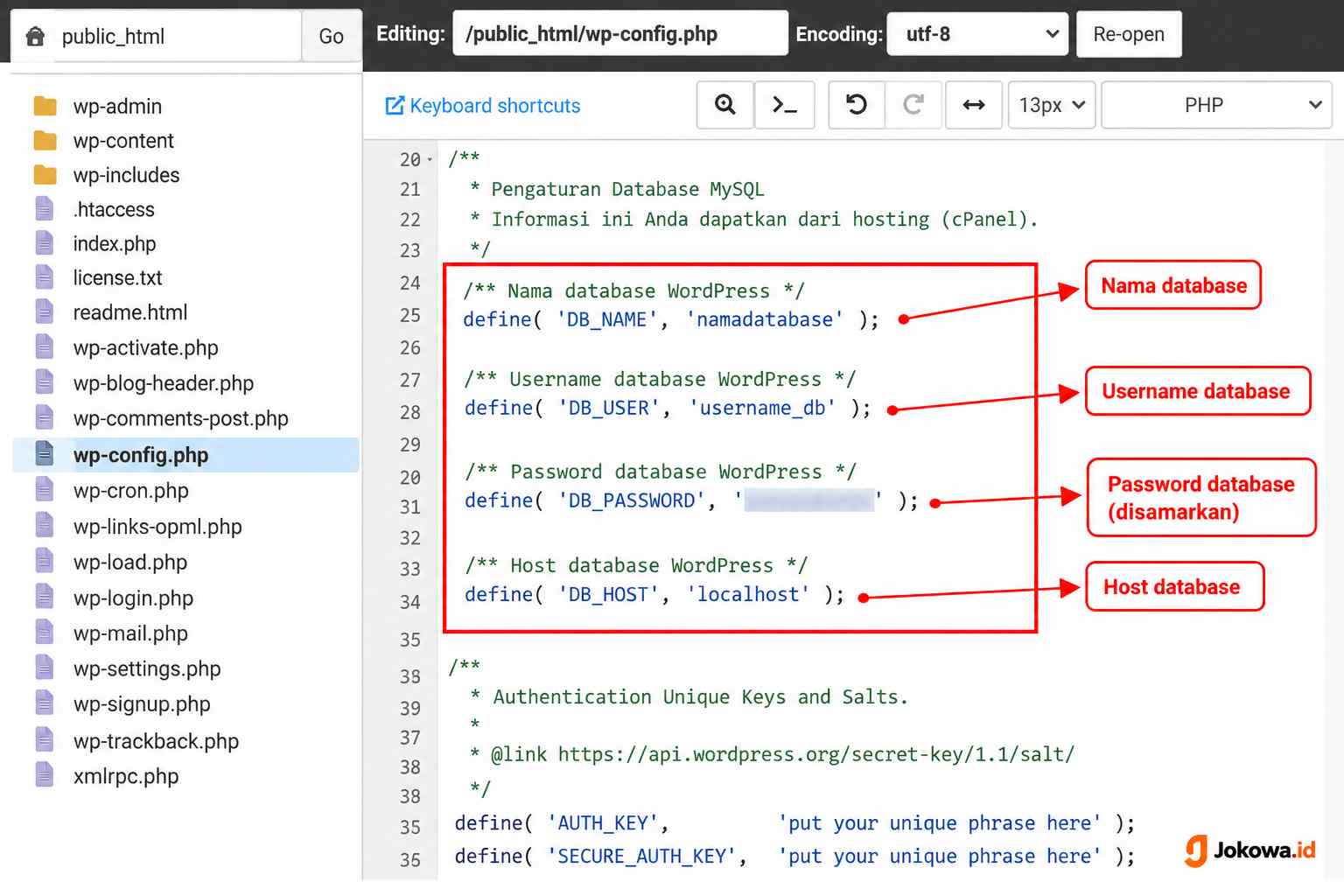Image resolution: width=1344 pixels, height=896 pixels.
Task: Select the wp-includes folder name
Action: point(126,175)
